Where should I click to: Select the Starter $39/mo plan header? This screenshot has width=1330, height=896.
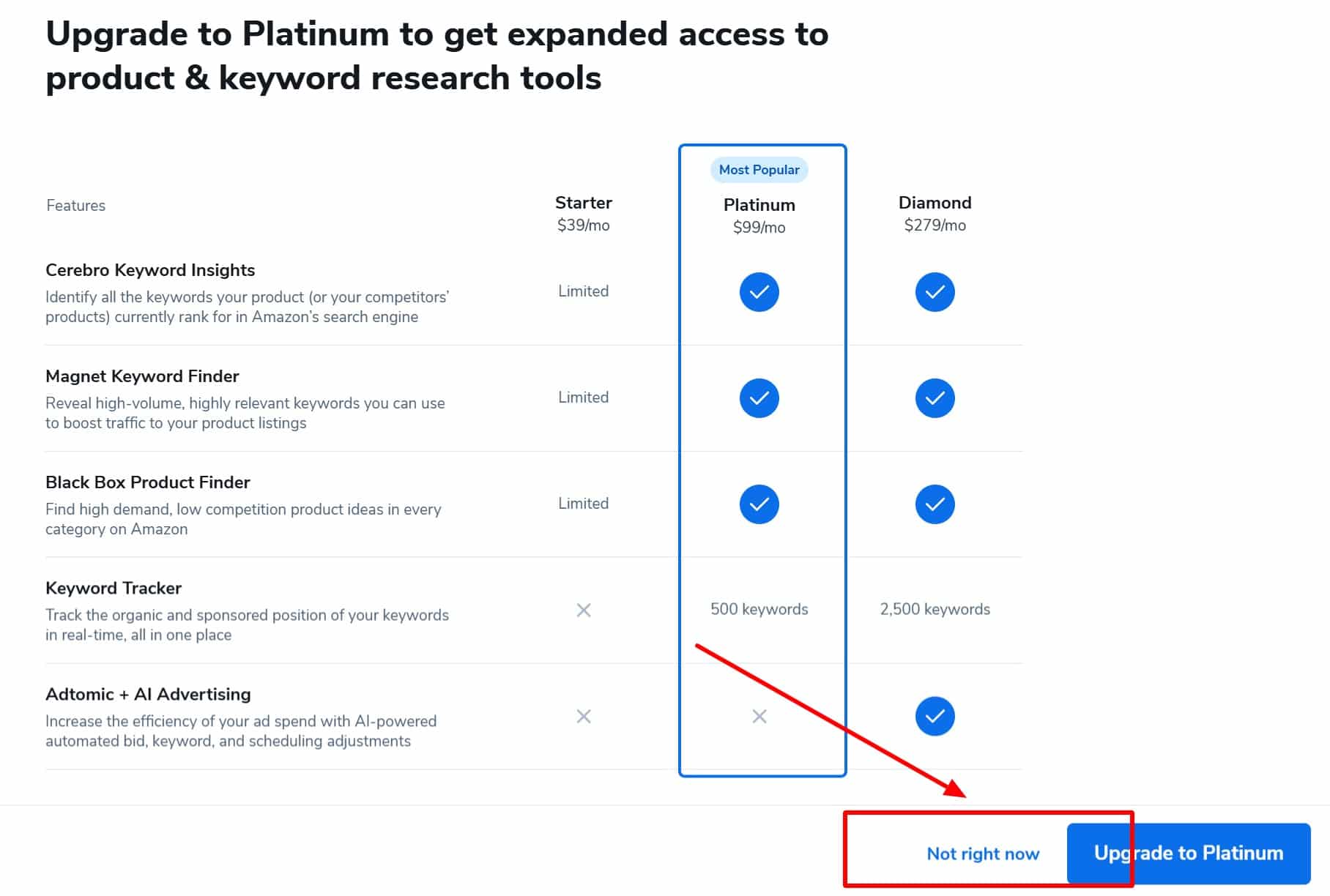coord(584,213)
